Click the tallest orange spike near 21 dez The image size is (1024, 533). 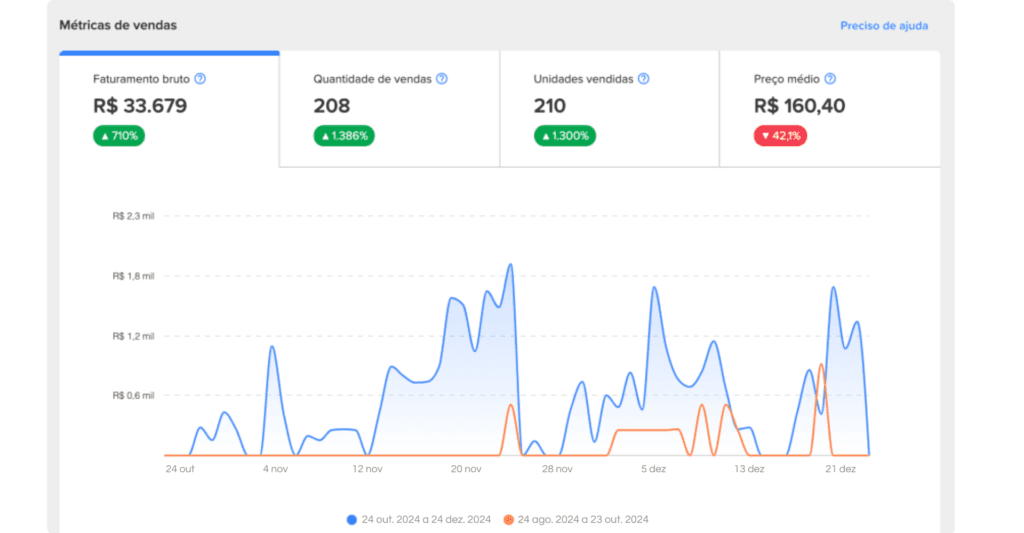[821, 365]
